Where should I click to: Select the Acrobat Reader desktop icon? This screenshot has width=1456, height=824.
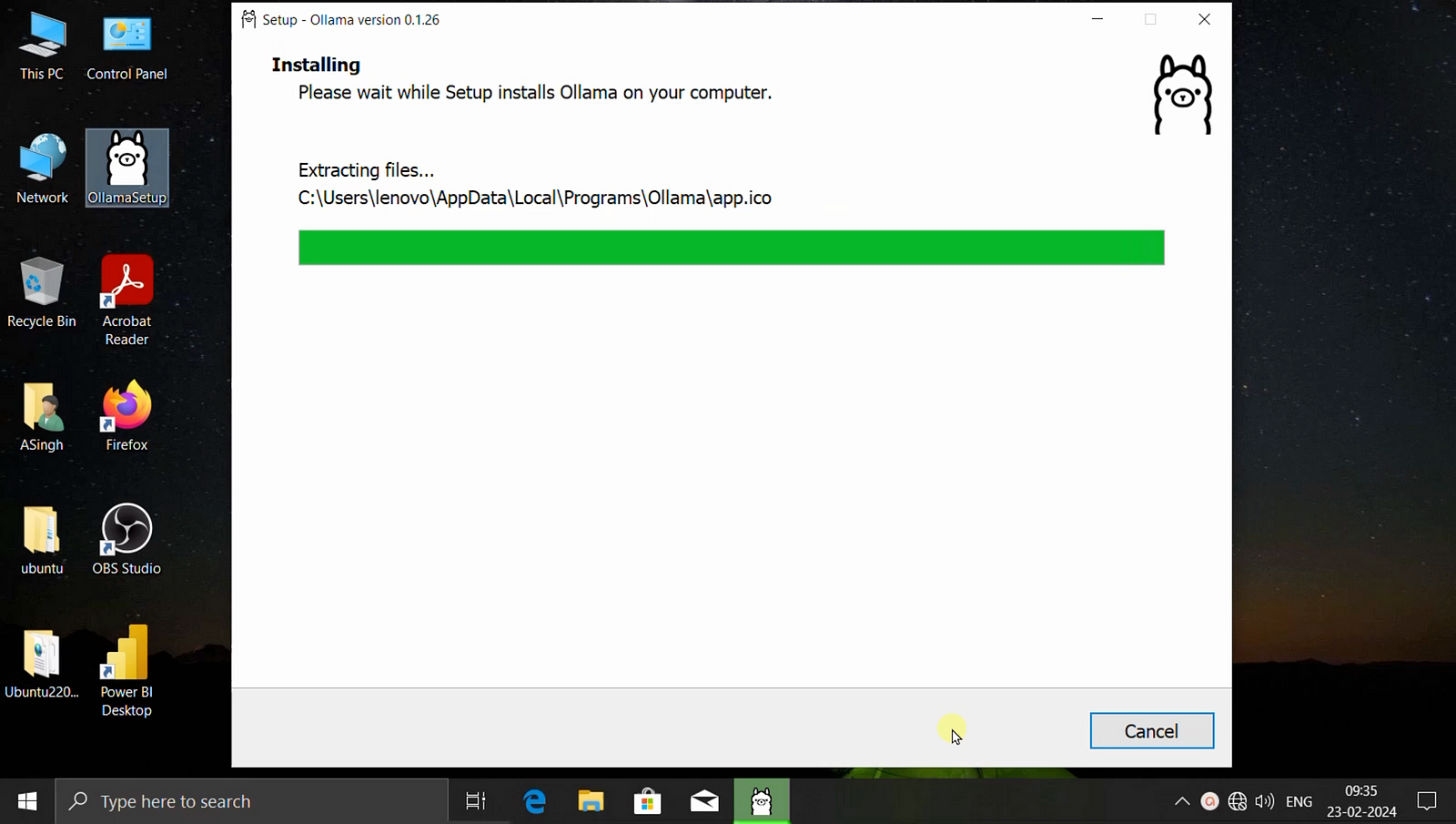click(x=126, y=300)
